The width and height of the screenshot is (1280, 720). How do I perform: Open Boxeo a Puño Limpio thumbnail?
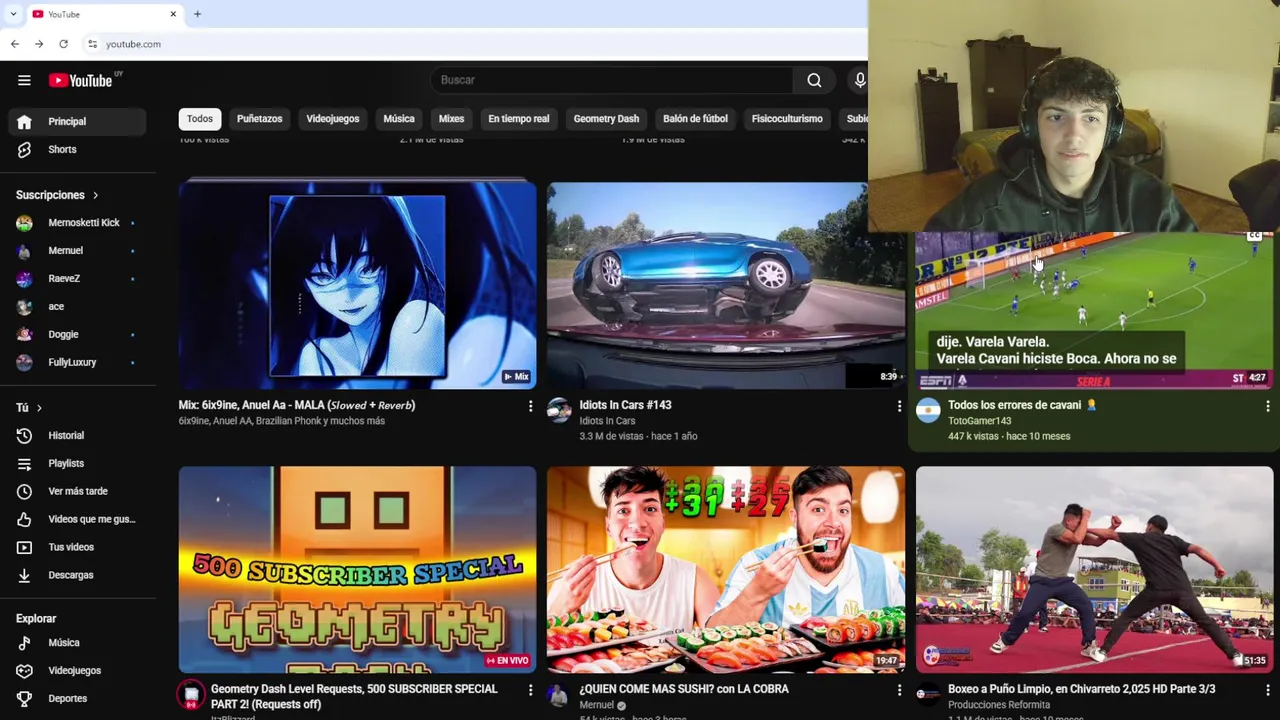tap(1094, 570)
